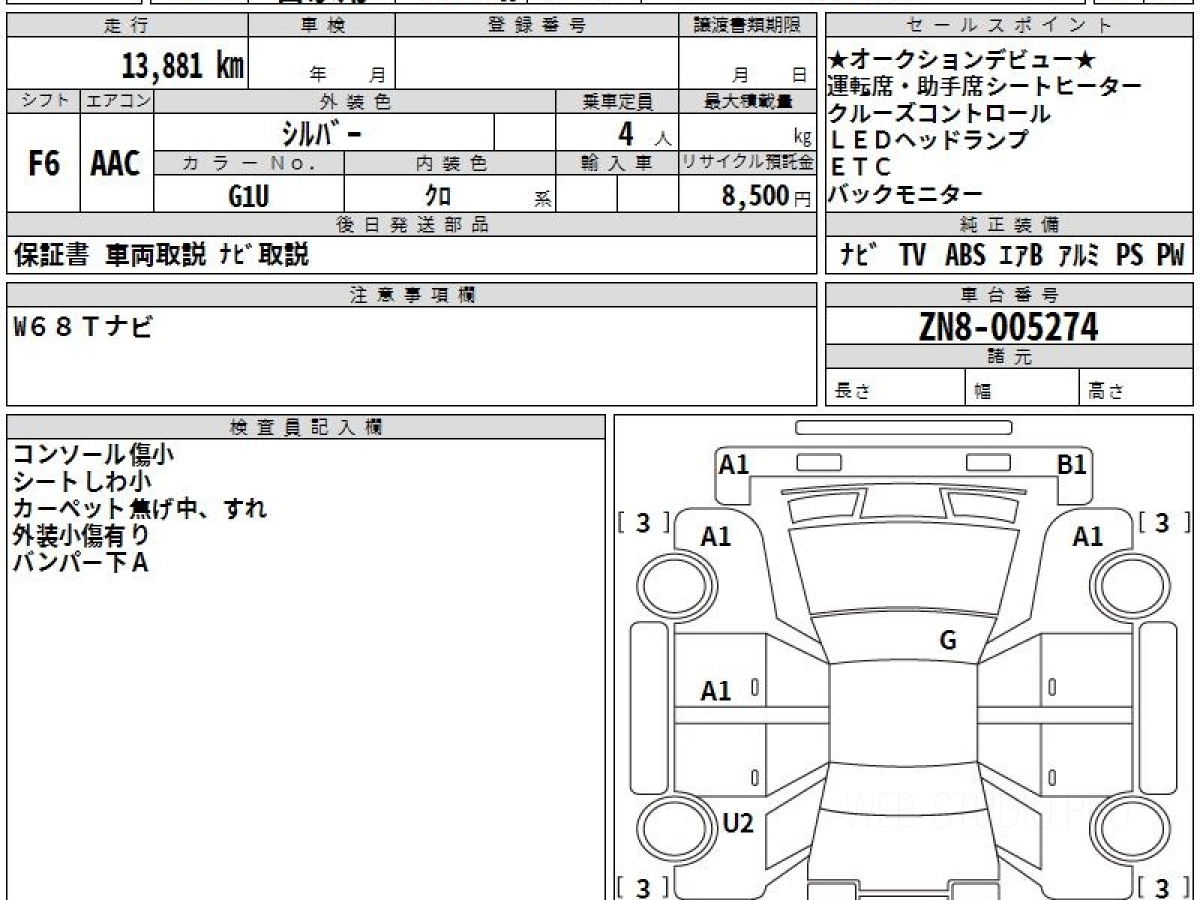
Task: Select the mileage value 13,881 km
Action: [183, 67]
